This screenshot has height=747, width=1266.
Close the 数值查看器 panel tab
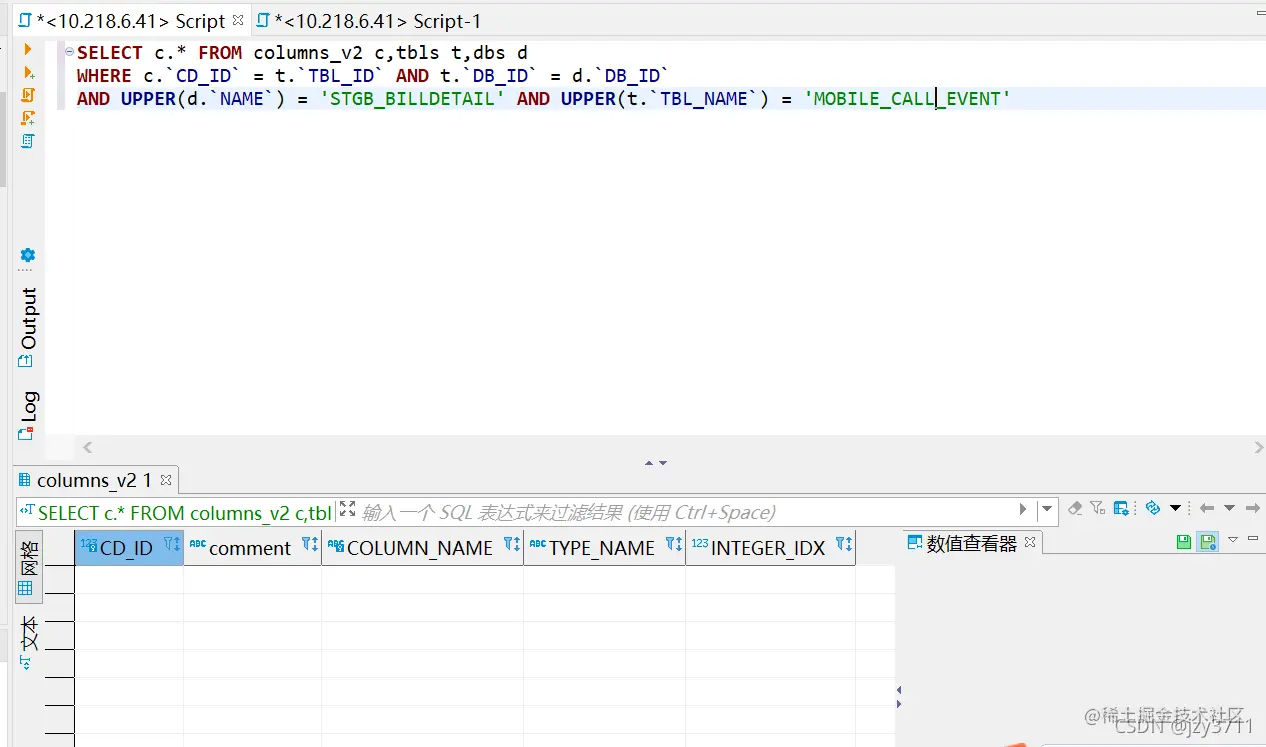(x=1031, y=543)
